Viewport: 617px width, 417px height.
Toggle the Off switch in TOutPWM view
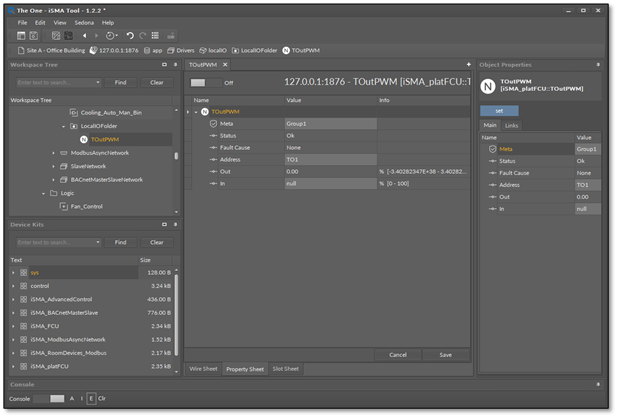tap(205, 83)
